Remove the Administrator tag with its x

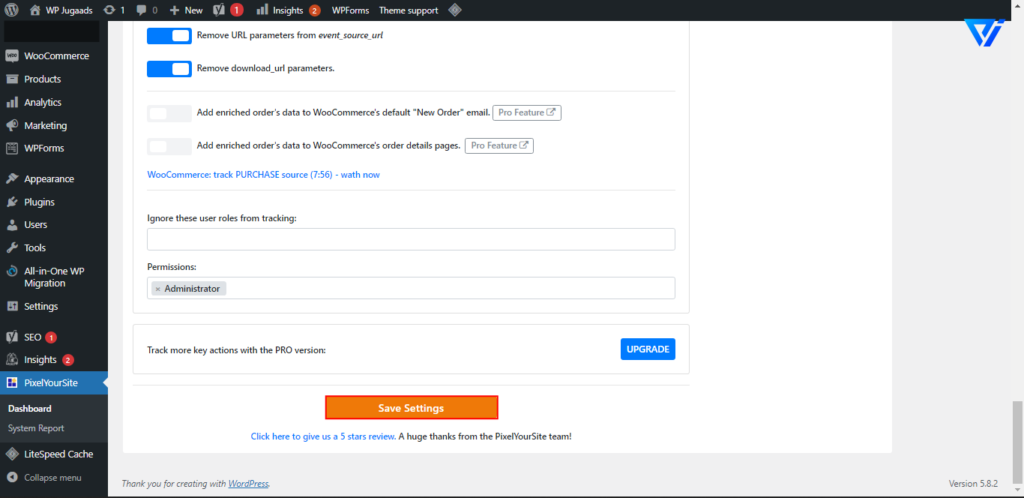point(157,288)
